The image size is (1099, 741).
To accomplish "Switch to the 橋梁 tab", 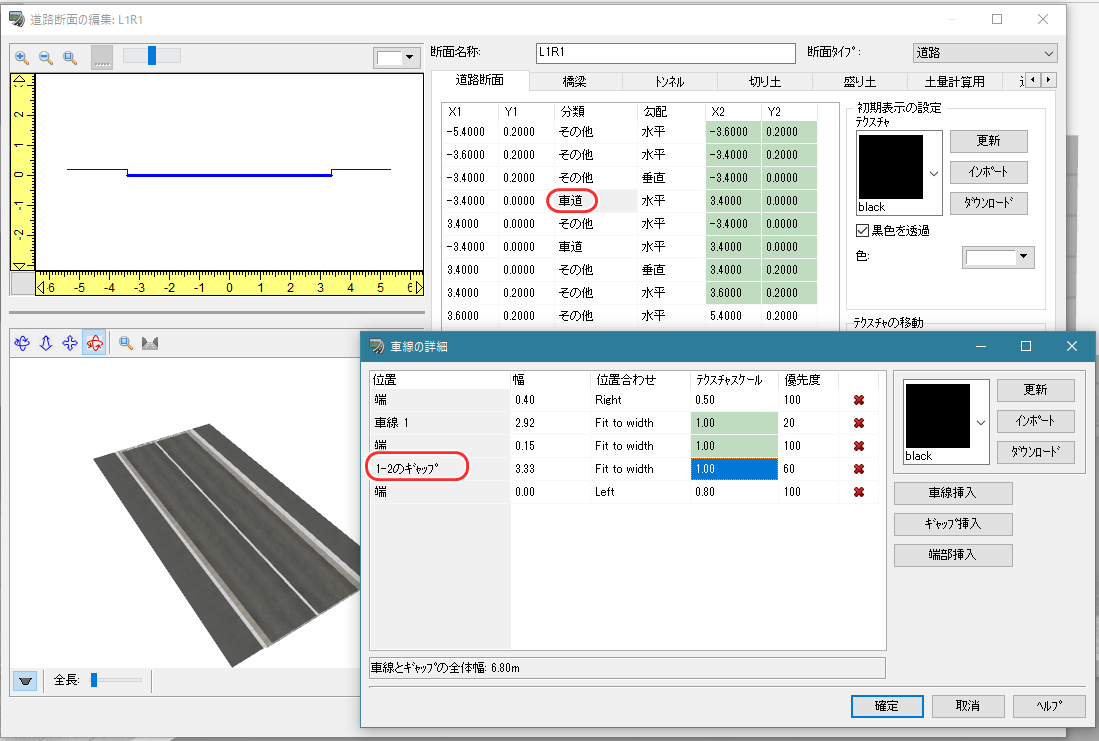I will point(575,82).
